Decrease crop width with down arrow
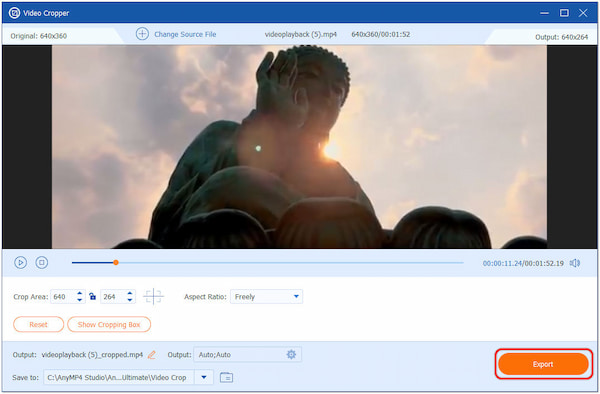Screen dimensions: 600x394 80,300
